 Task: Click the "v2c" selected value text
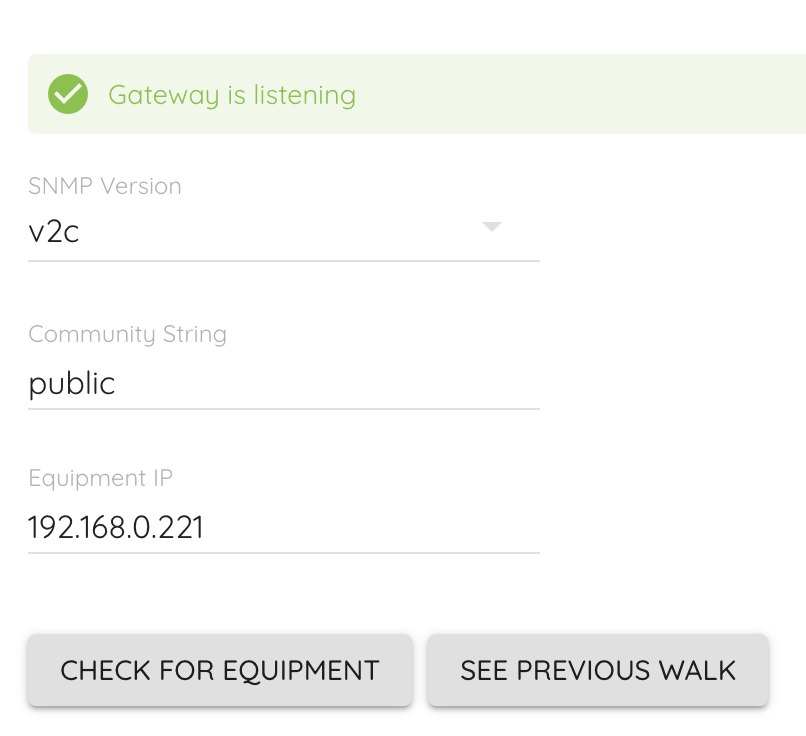pyautogui.click(x=54, y=233)
